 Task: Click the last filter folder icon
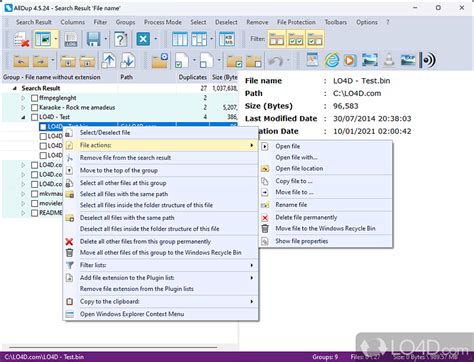[x=315, y=39]
